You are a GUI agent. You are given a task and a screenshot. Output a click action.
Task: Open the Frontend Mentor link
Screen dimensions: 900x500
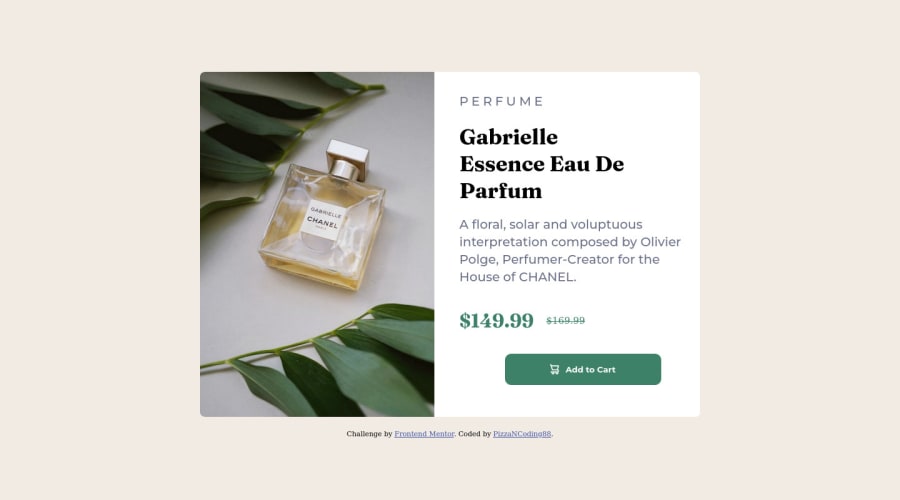(x=424, y=434)
